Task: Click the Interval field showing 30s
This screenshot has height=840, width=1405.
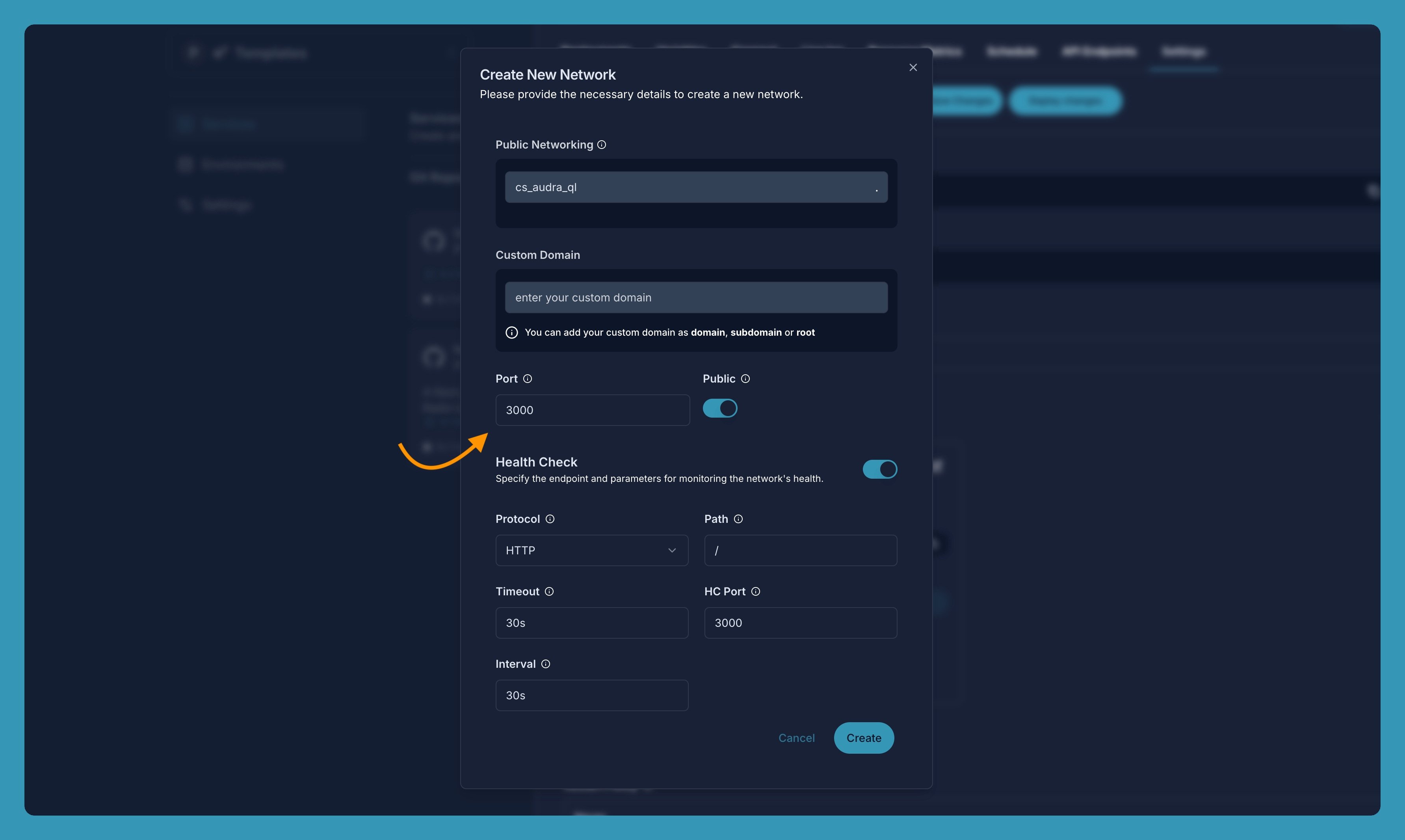Action: click(591, 695)
